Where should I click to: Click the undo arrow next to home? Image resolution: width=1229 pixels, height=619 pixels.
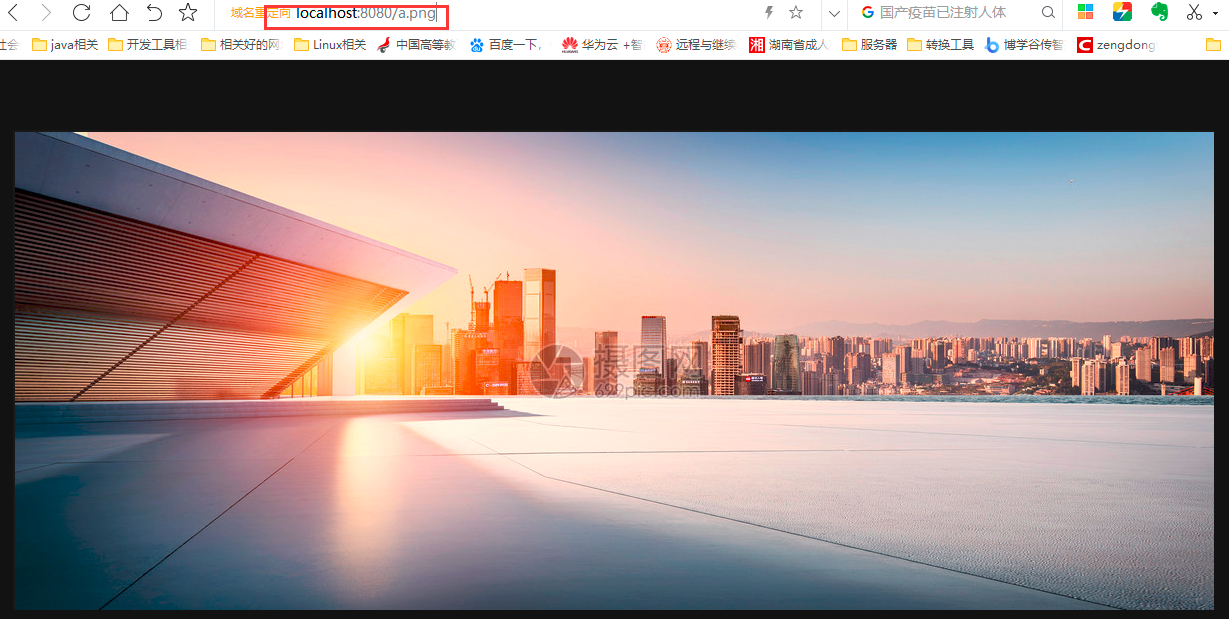click(153, 12)
